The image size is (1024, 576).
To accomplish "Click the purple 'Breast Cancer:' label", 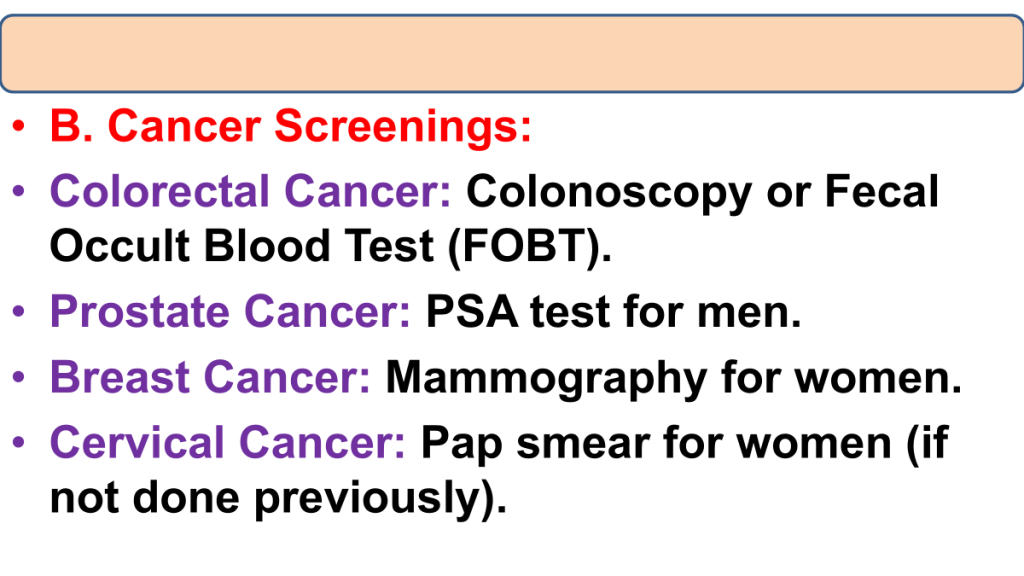I will [x=211, y=378].
